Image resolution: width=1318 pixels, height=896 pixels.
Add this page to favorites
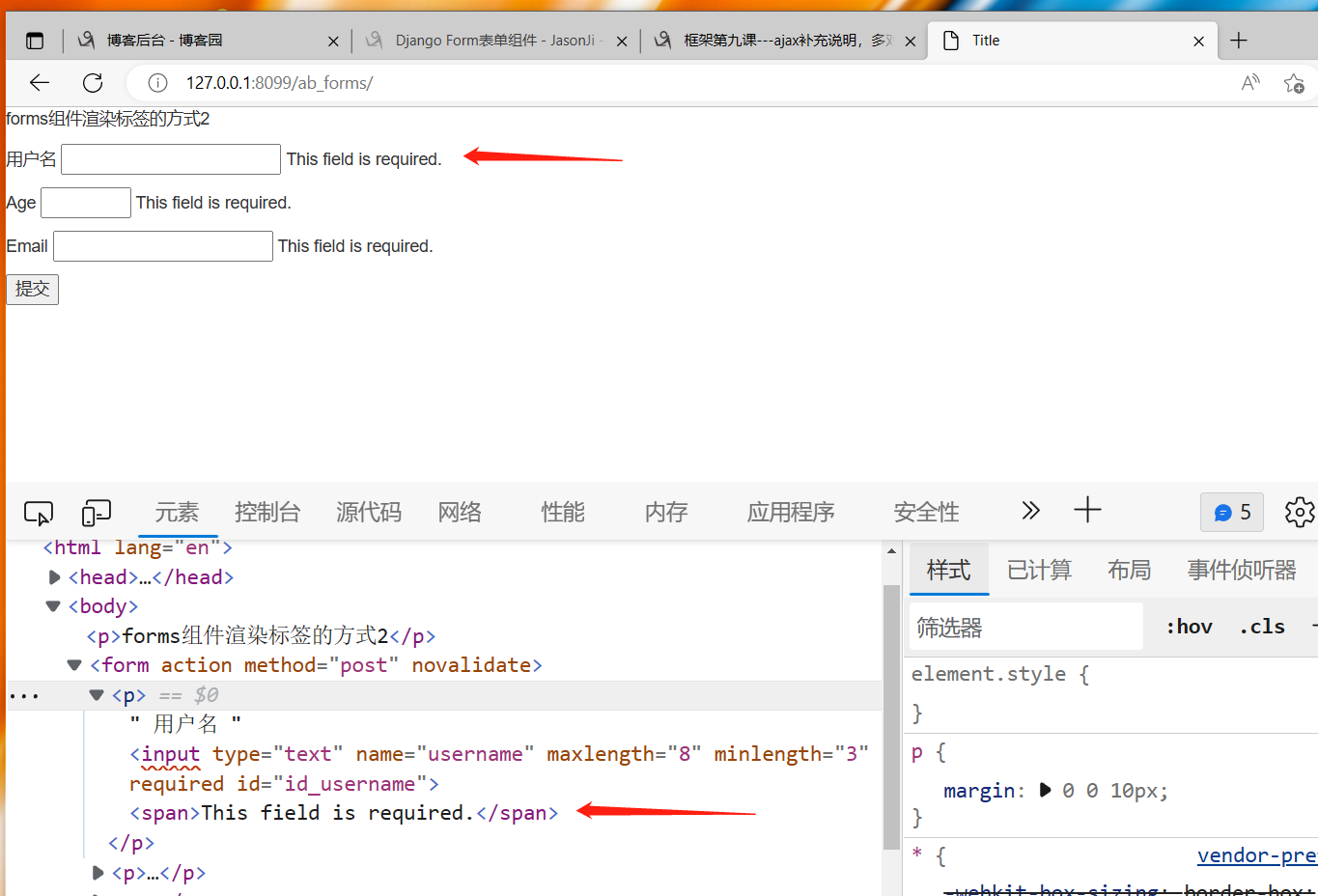(1294, 83)
